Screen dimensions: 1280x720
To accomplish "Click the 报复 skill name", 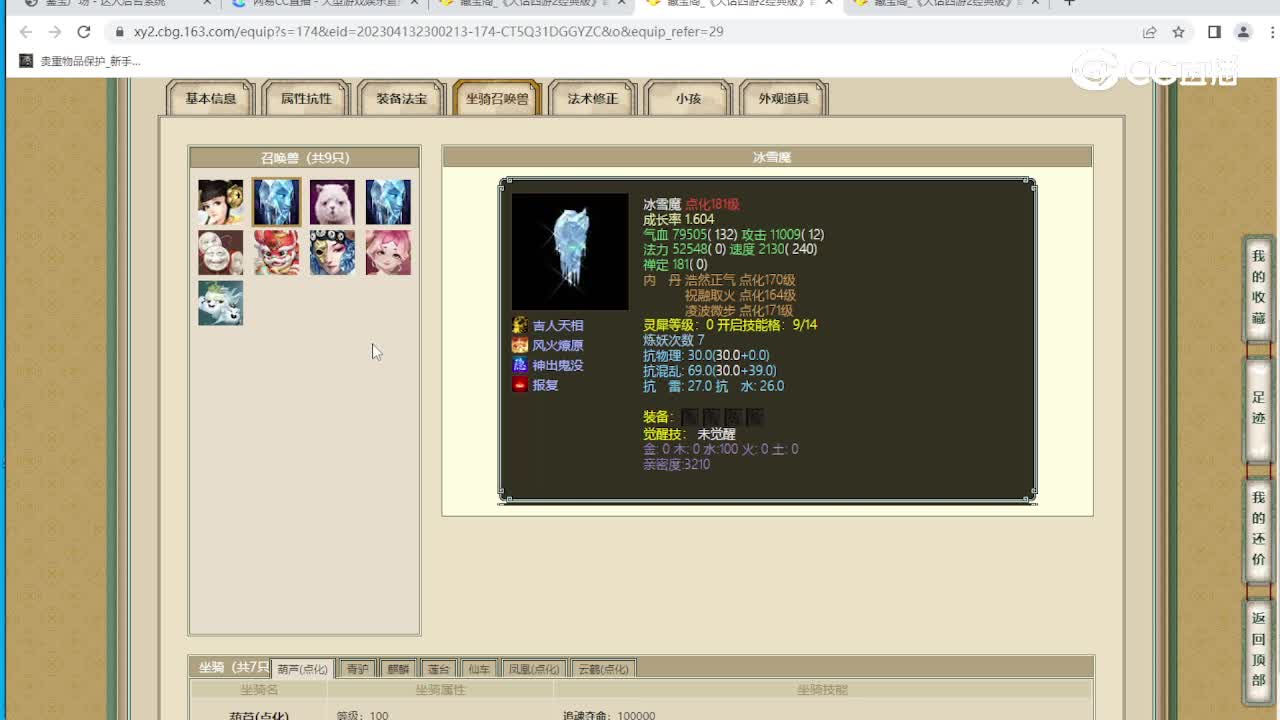I will [x=545, y=385].
